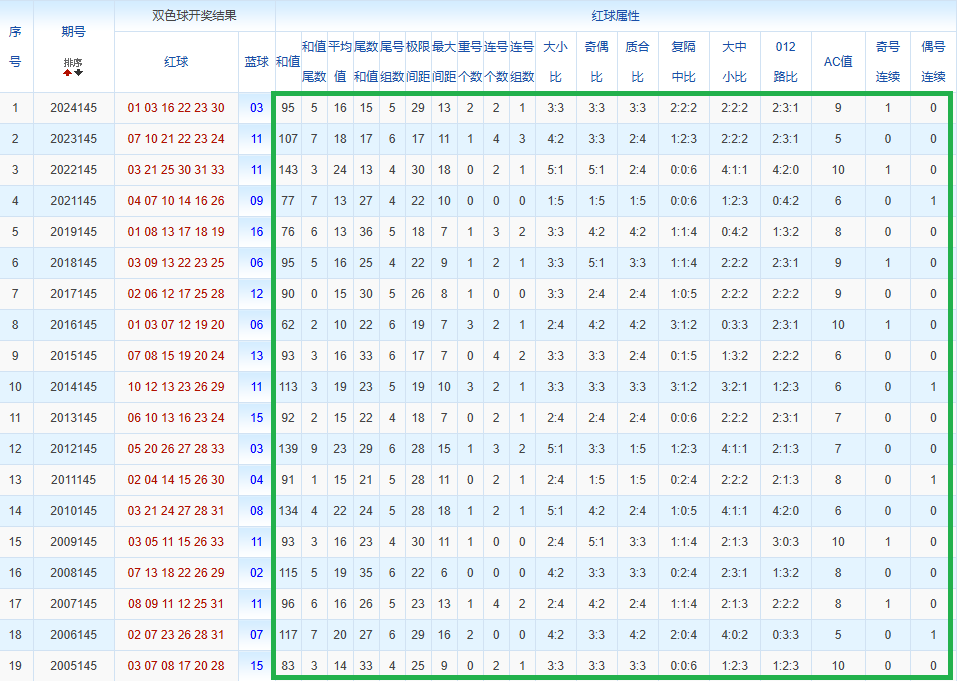Click 大中小比 value 4:0:2 in 2006145 row
Image resolution: width=958 pixels, height=681 pixels.
tap(734, 635)
